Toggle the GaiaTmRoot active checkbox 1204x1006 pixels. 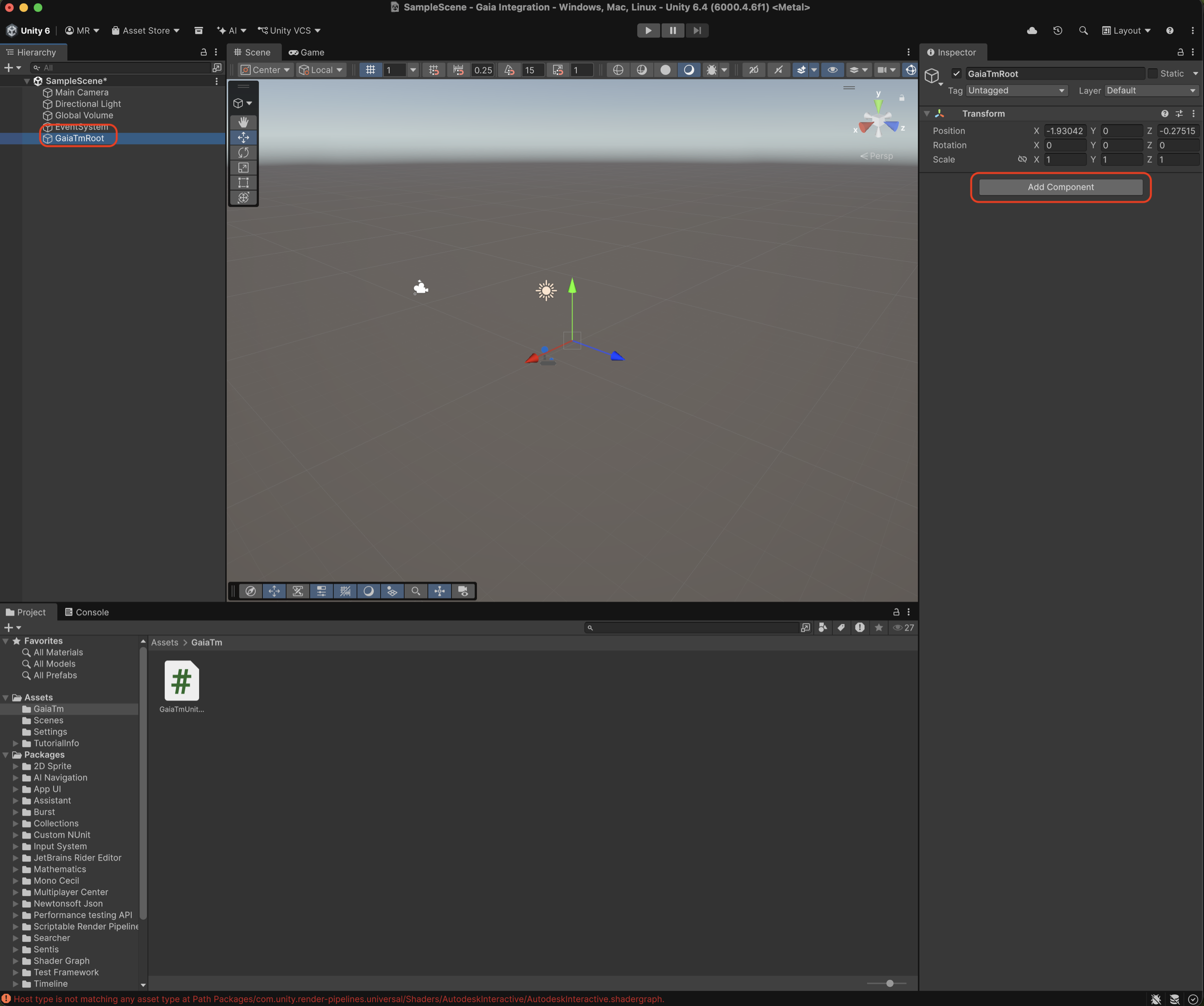956,73
